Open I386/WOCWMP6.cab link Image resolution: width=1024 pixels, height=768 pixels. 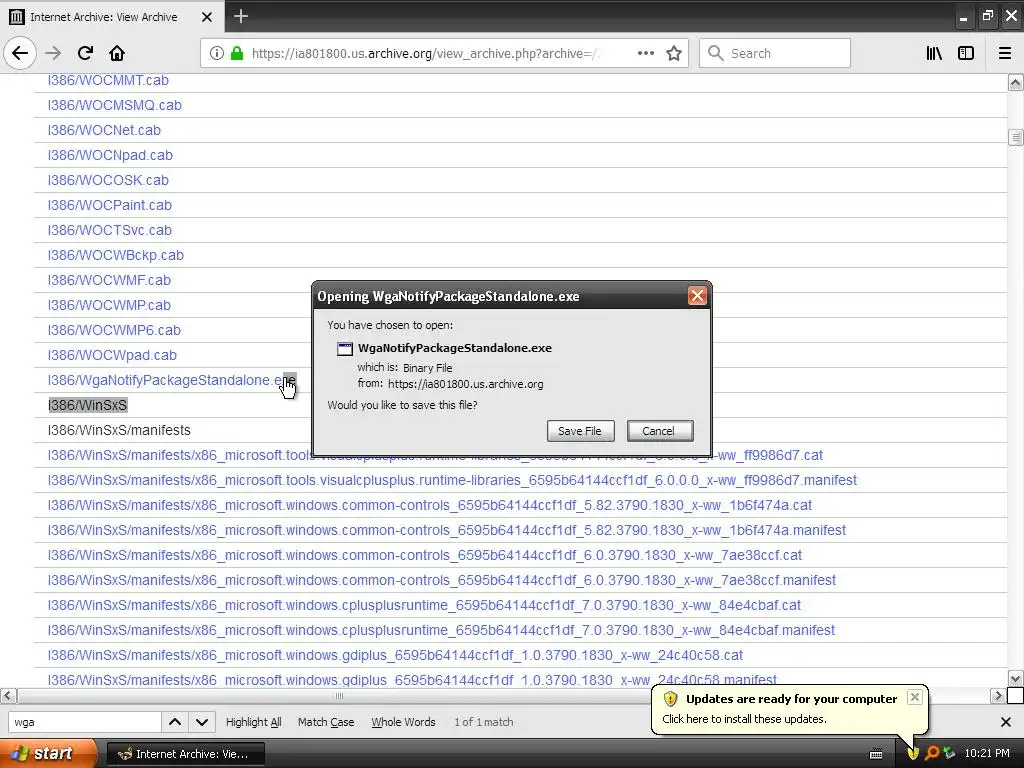pyautogui.click(x=114, y=330)
